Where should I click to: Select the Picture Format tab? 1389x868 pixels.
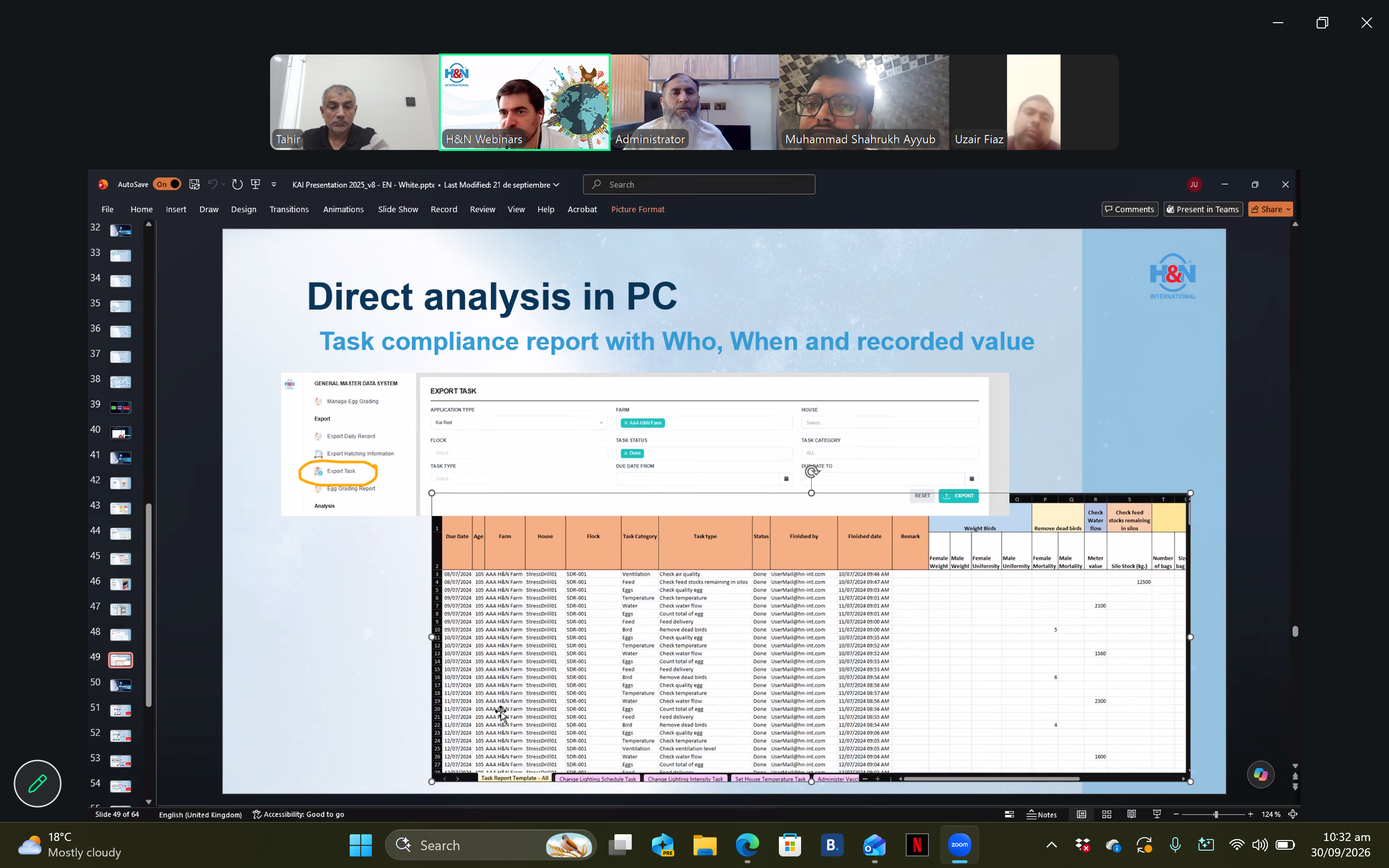[637, 209]
